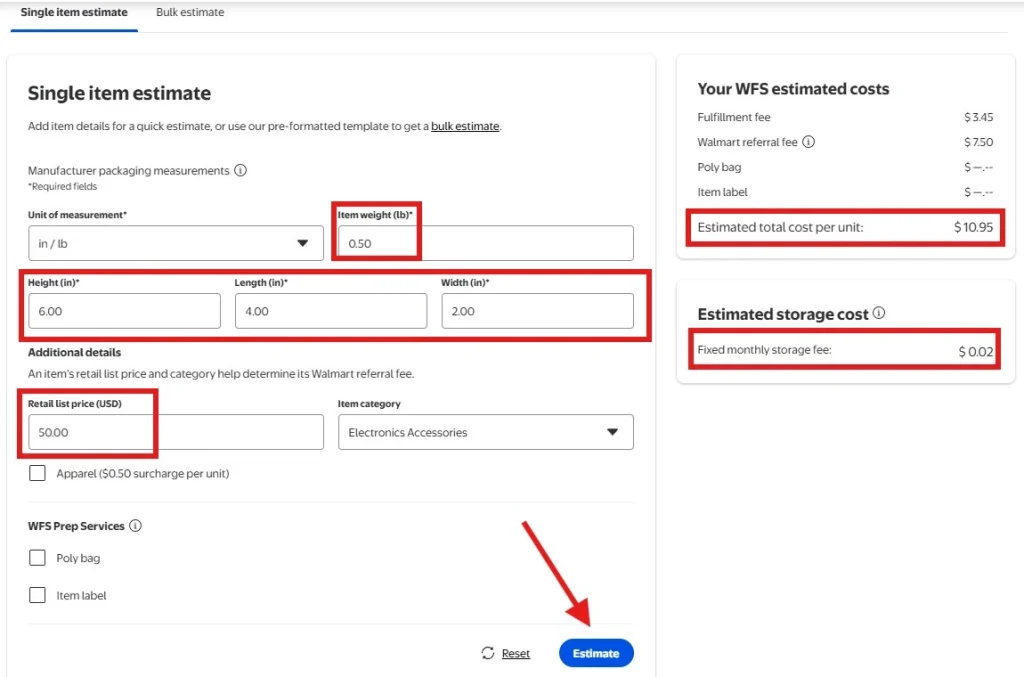The width and height of the screenshot is (1024, 677).
Task: Show info for Manufacturer packaging measurements
Action: 240,170
